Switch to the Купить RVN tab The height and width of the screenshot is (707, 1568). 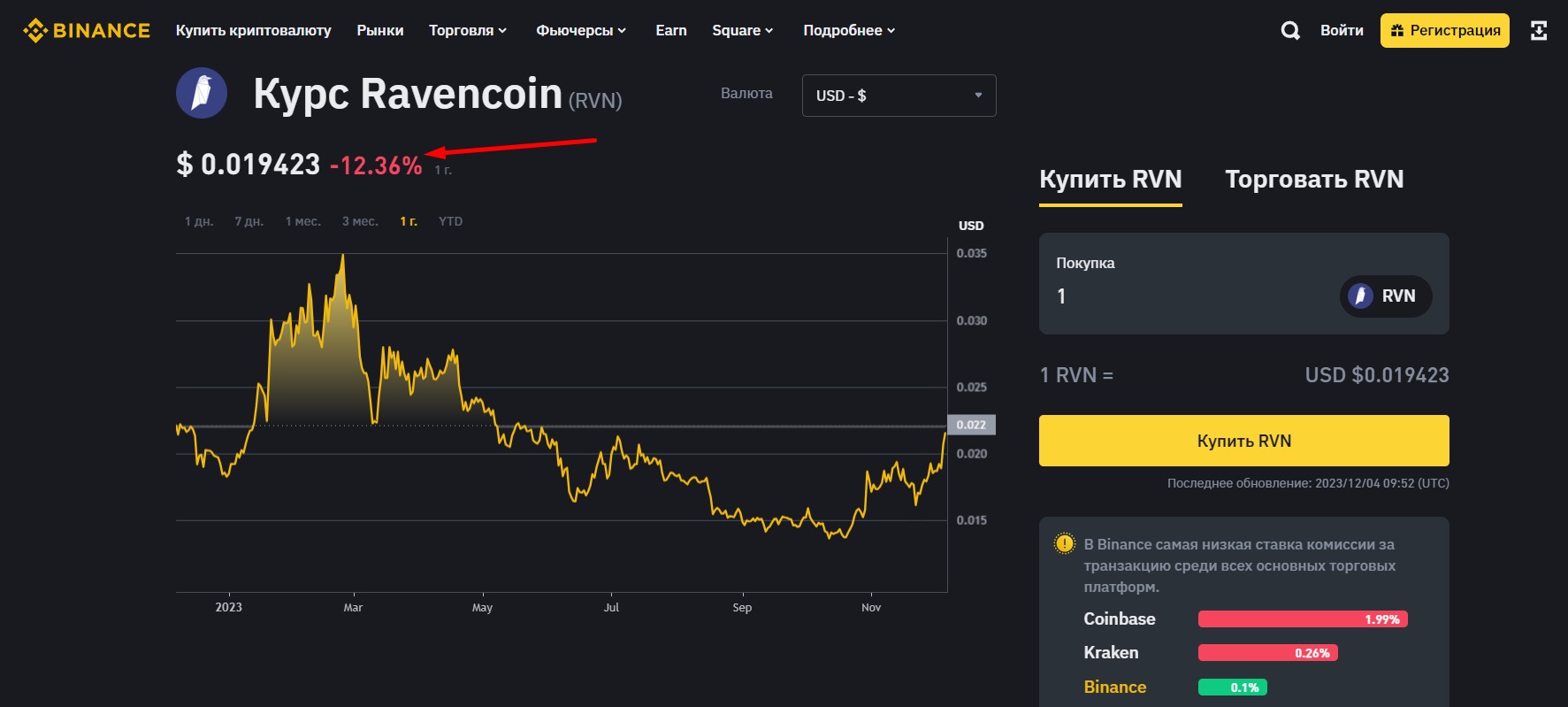(1111, 180)
